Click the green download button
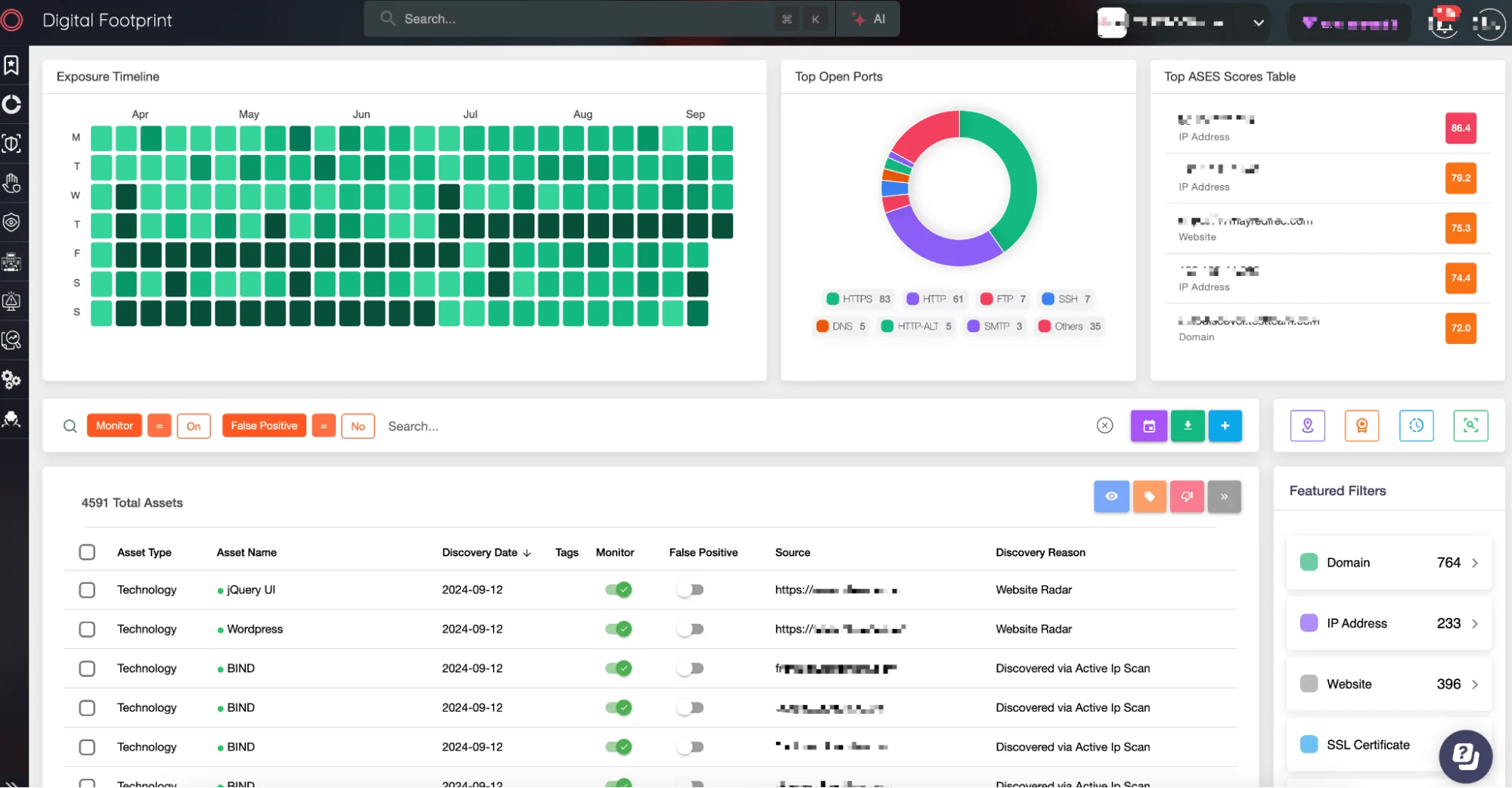Screen dimensions: 1512x788 pos(1188,426)
